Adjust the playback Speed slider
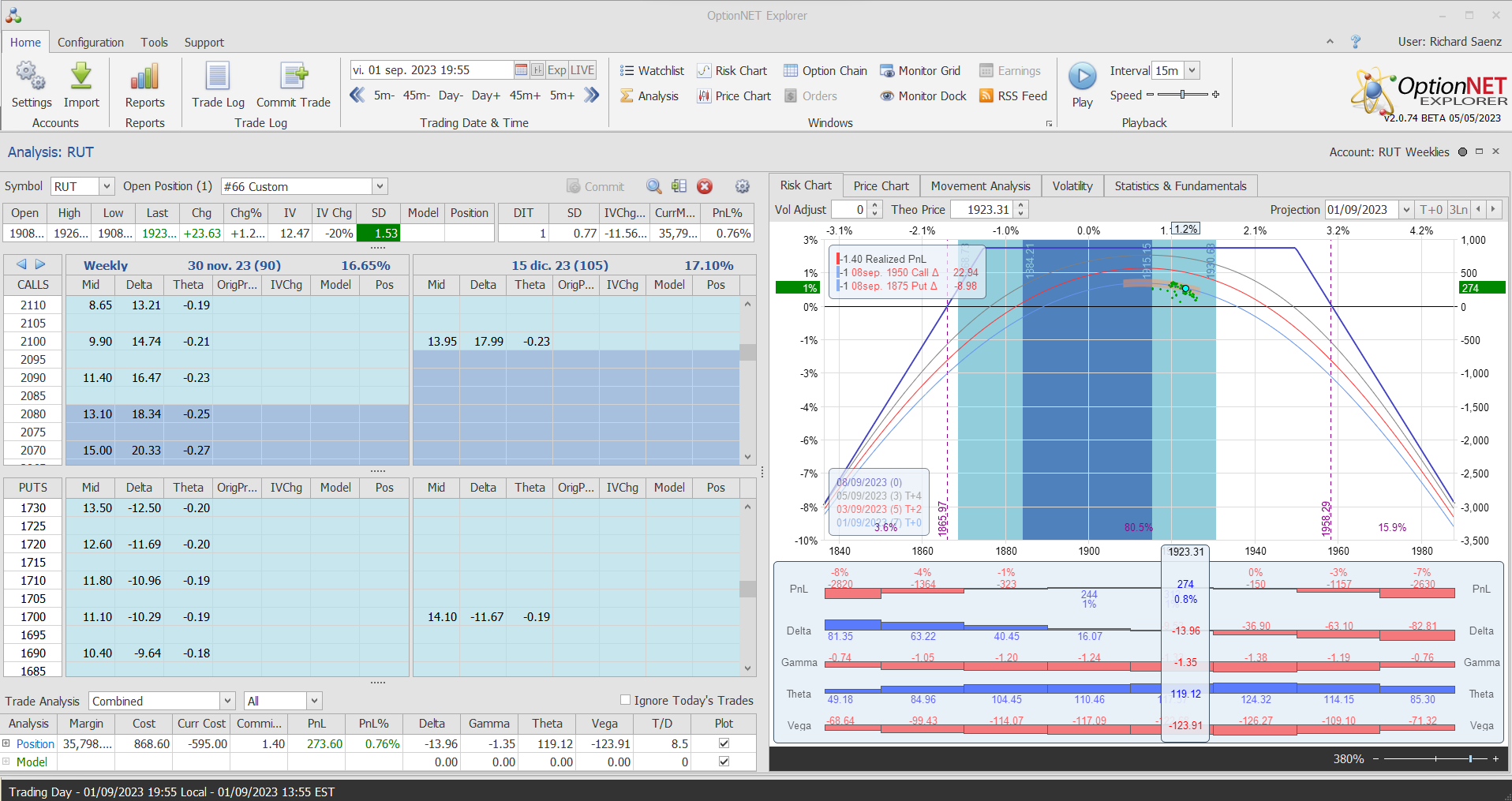 [x=1182, y=95]
